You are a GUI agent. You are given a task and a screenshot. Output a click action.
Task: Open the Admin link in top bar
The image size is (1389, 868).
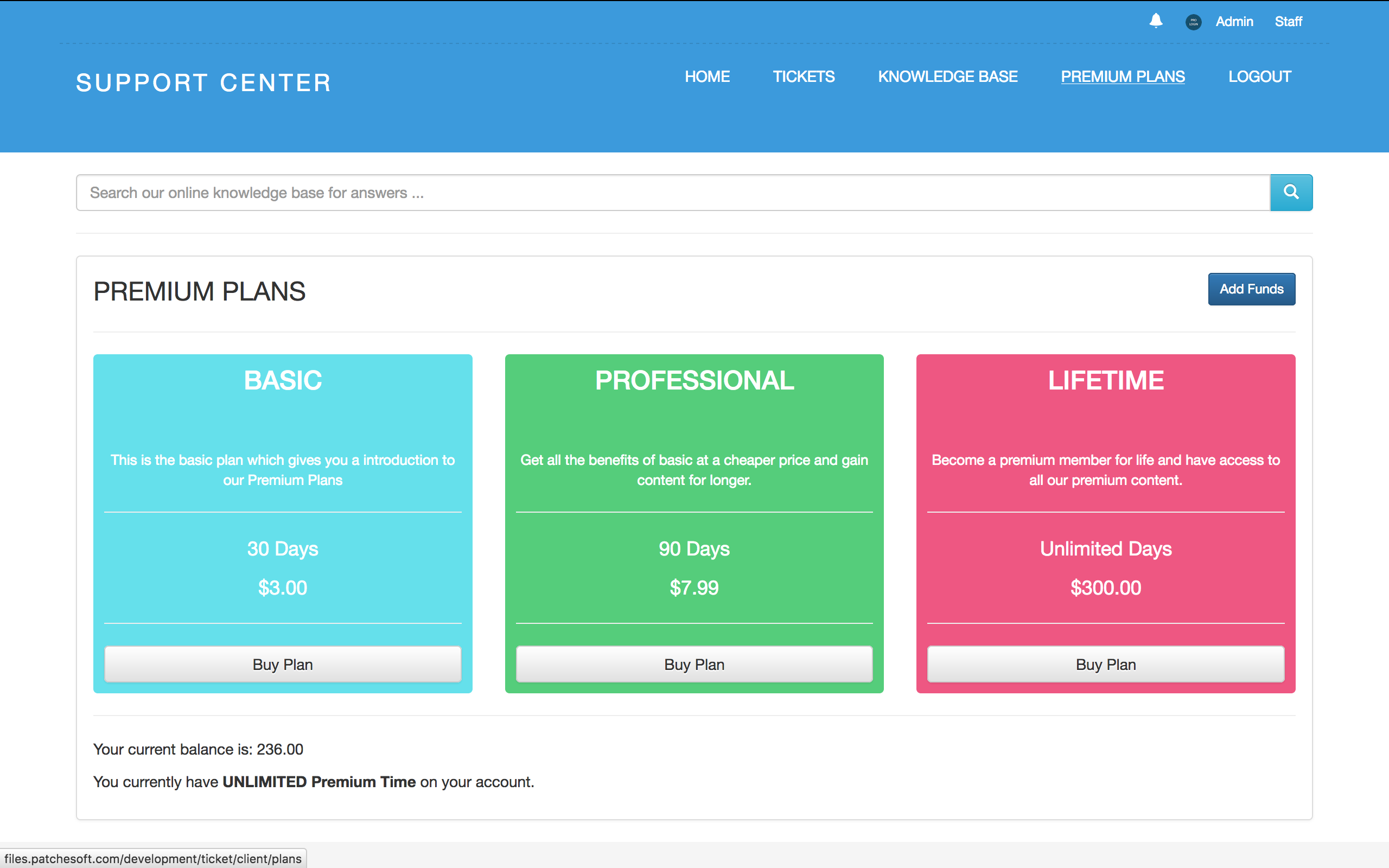click(x=1234, y=22)
